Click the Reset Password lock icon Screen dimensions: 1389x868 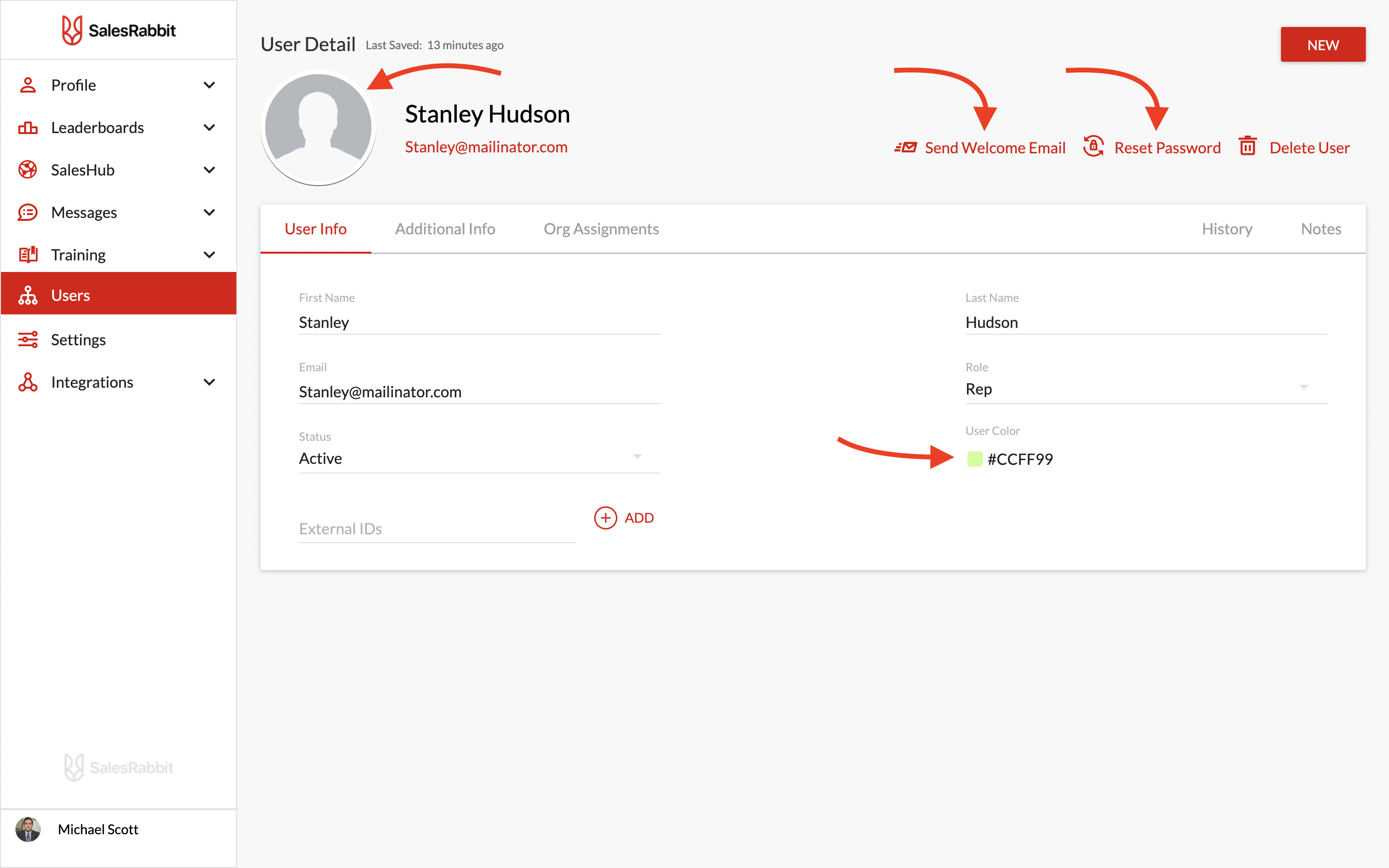pos(1093,146)
